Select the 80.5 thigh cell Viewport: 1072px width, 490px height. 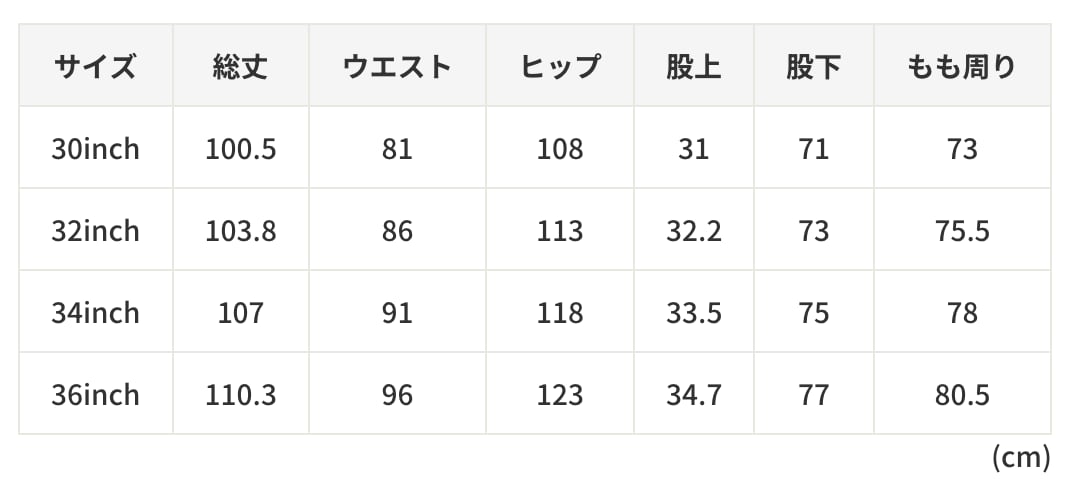coord(961,395)
